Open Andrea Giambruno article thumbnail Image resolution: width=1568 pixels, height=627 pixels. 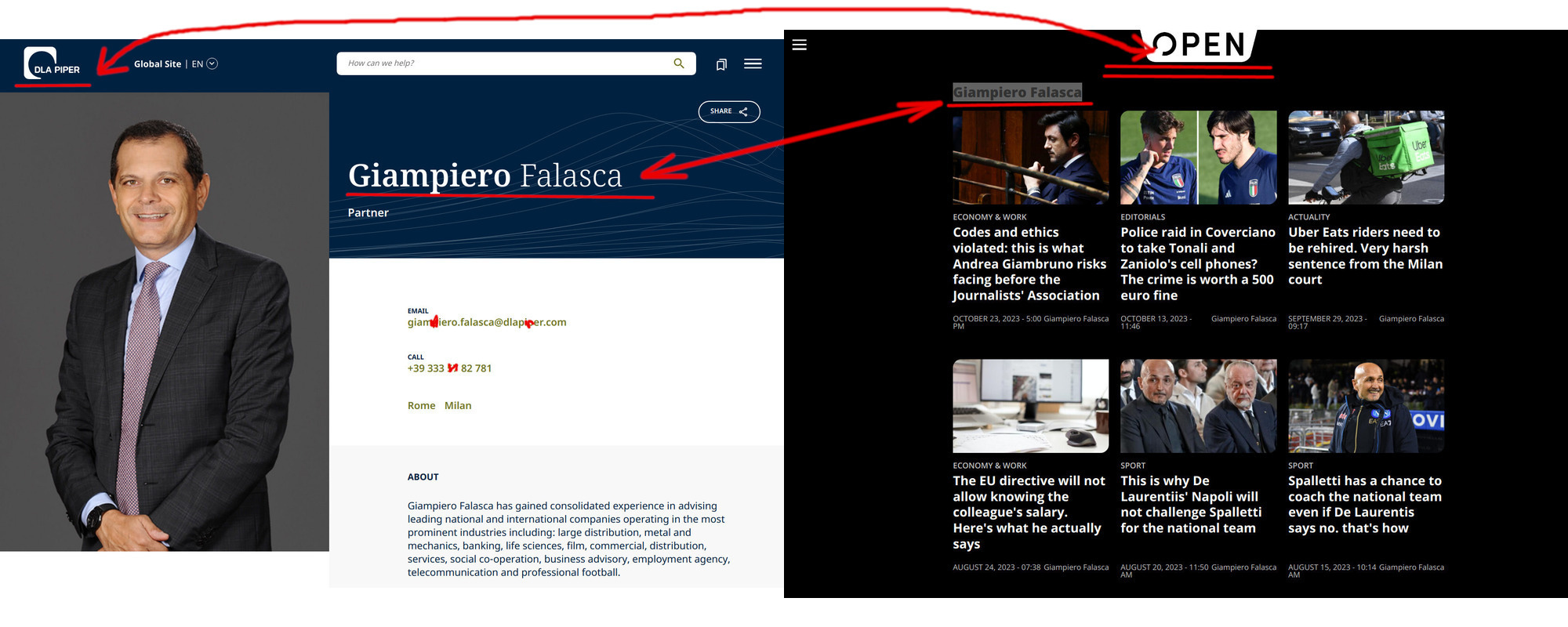click(1030, 158)
